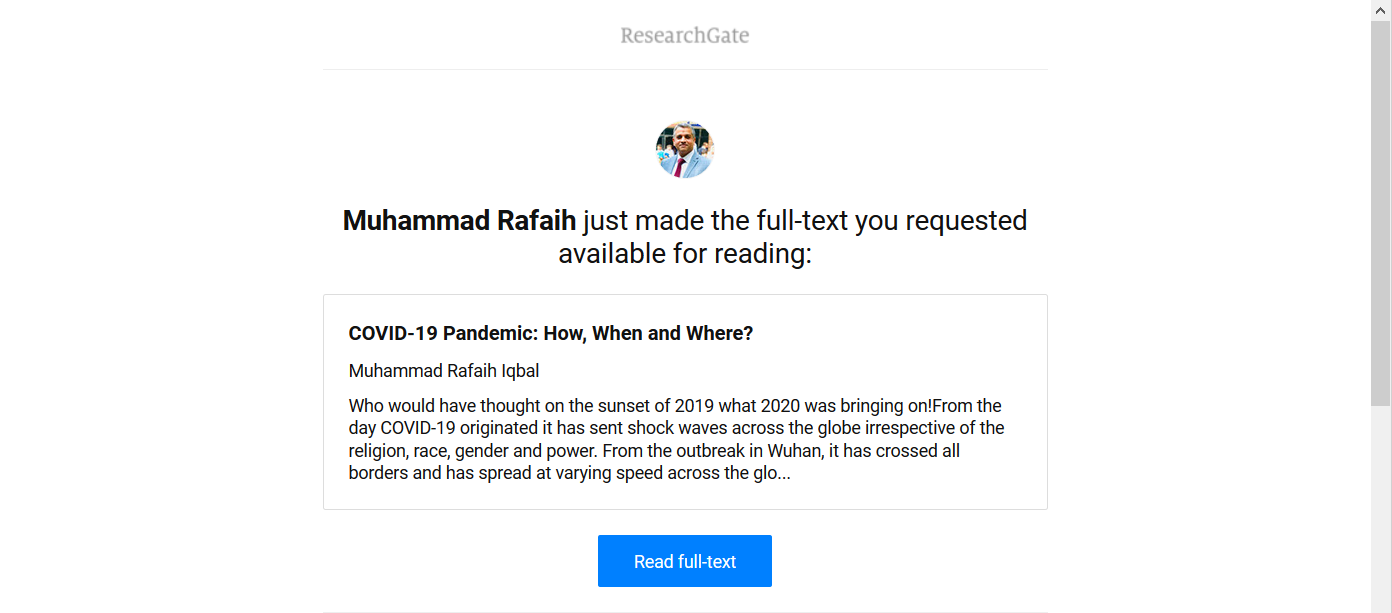The width and height of the screenshot is (1392, 613).
Task: Click the "available for reading:" headline line
Action: pos(684,254)
